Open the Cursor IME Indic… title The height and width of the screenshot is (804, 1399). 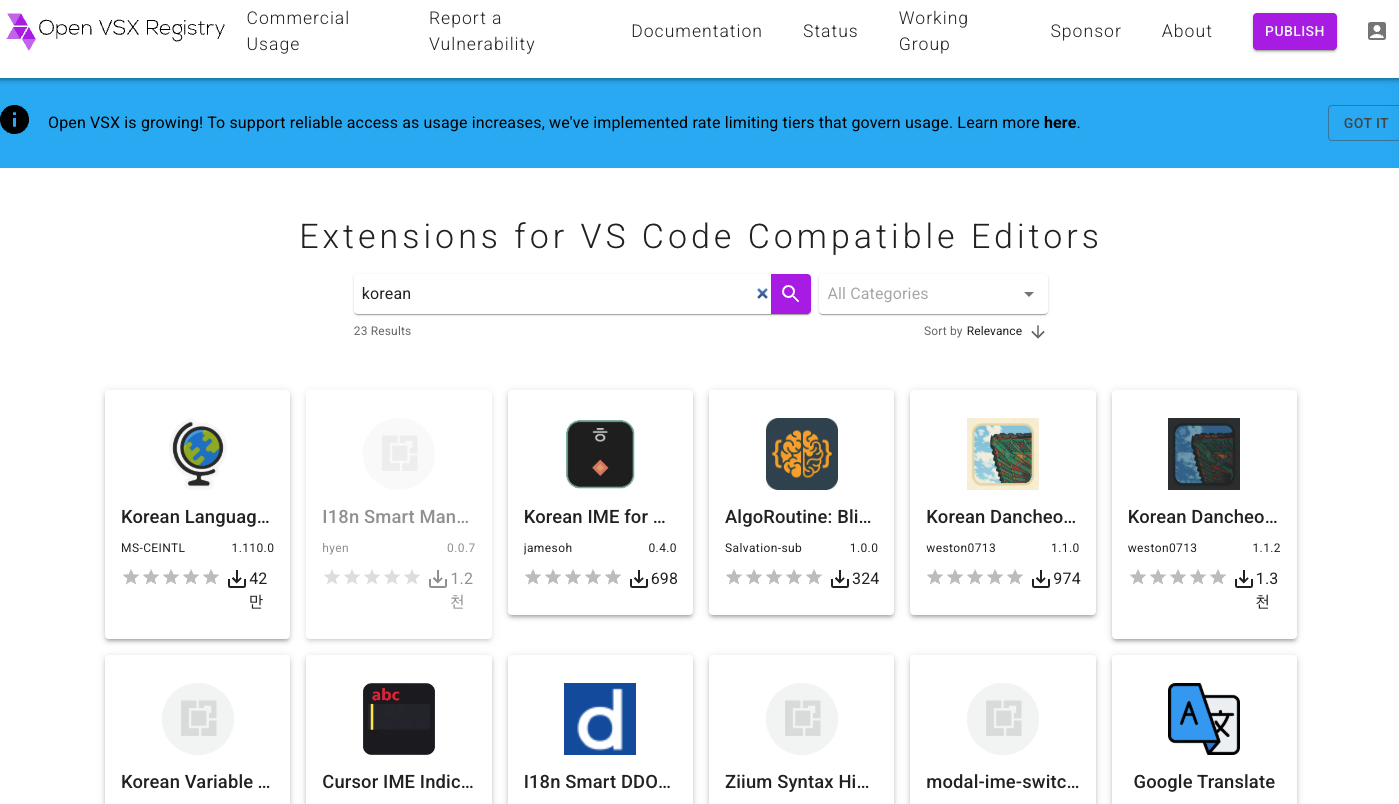pos(398,782)
